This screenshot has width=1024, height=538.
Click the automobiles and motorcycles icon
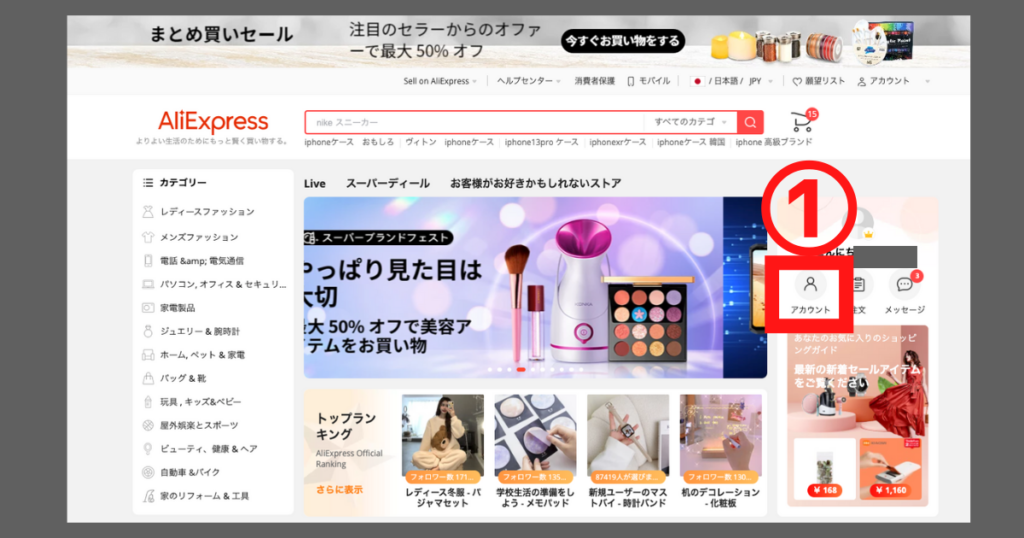(x=148, y=472)
